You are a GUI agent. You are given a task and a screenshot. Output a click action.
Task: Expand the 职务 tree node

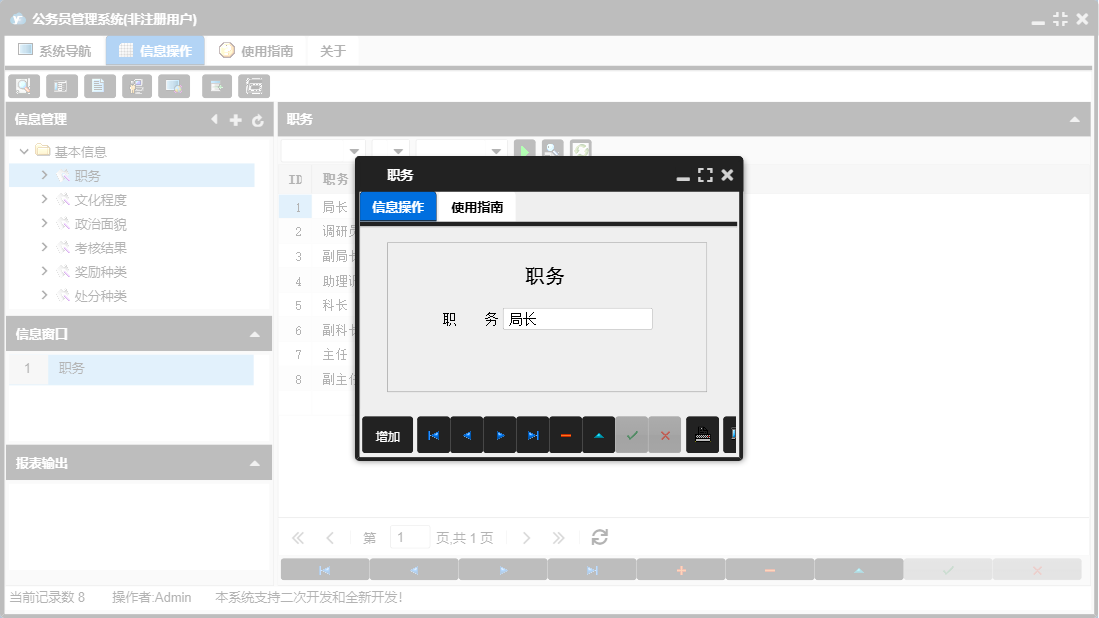(43, 175)
